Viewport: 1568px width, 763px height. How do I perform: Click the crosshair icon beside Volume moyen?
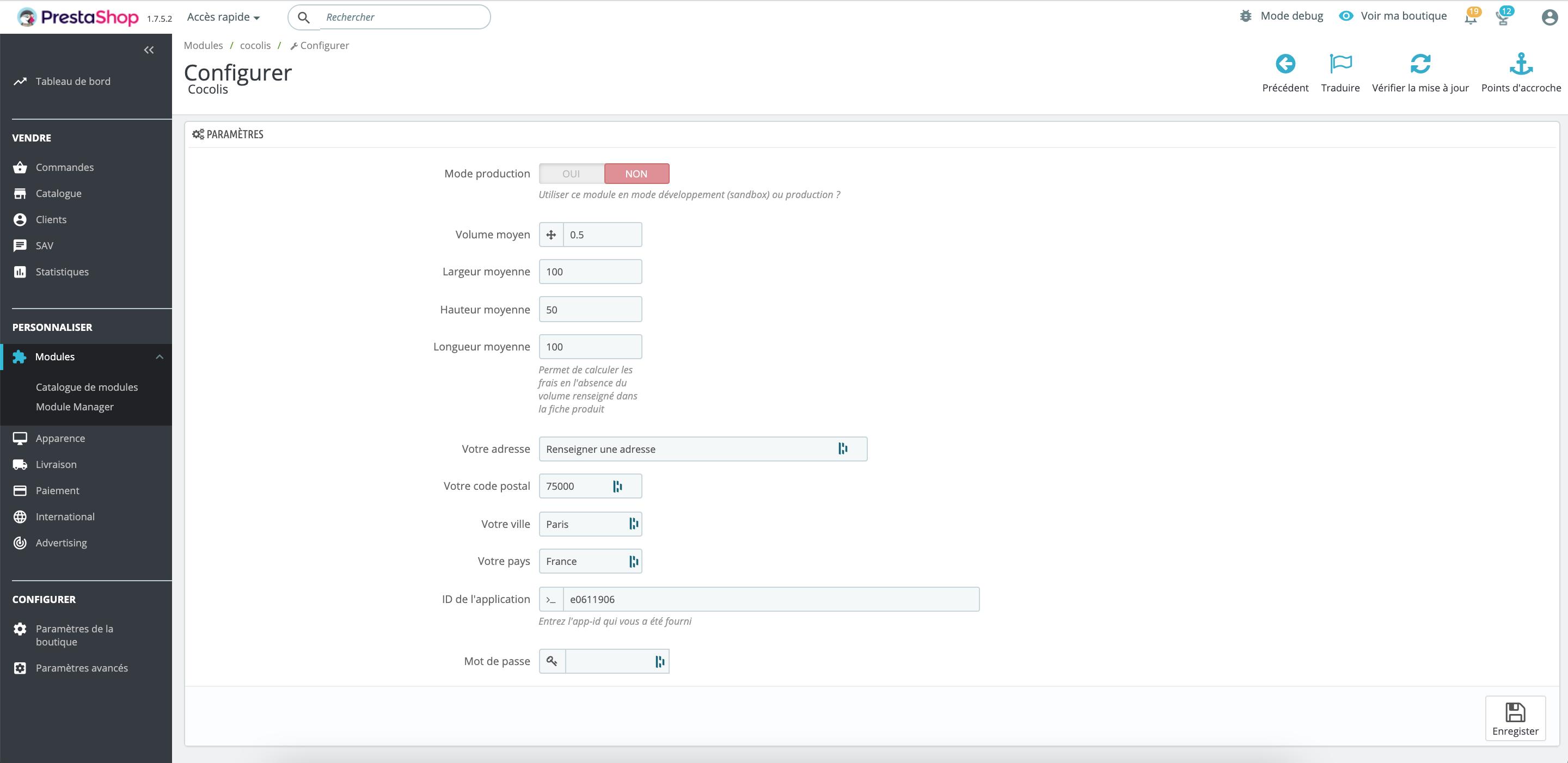point(551,234)
